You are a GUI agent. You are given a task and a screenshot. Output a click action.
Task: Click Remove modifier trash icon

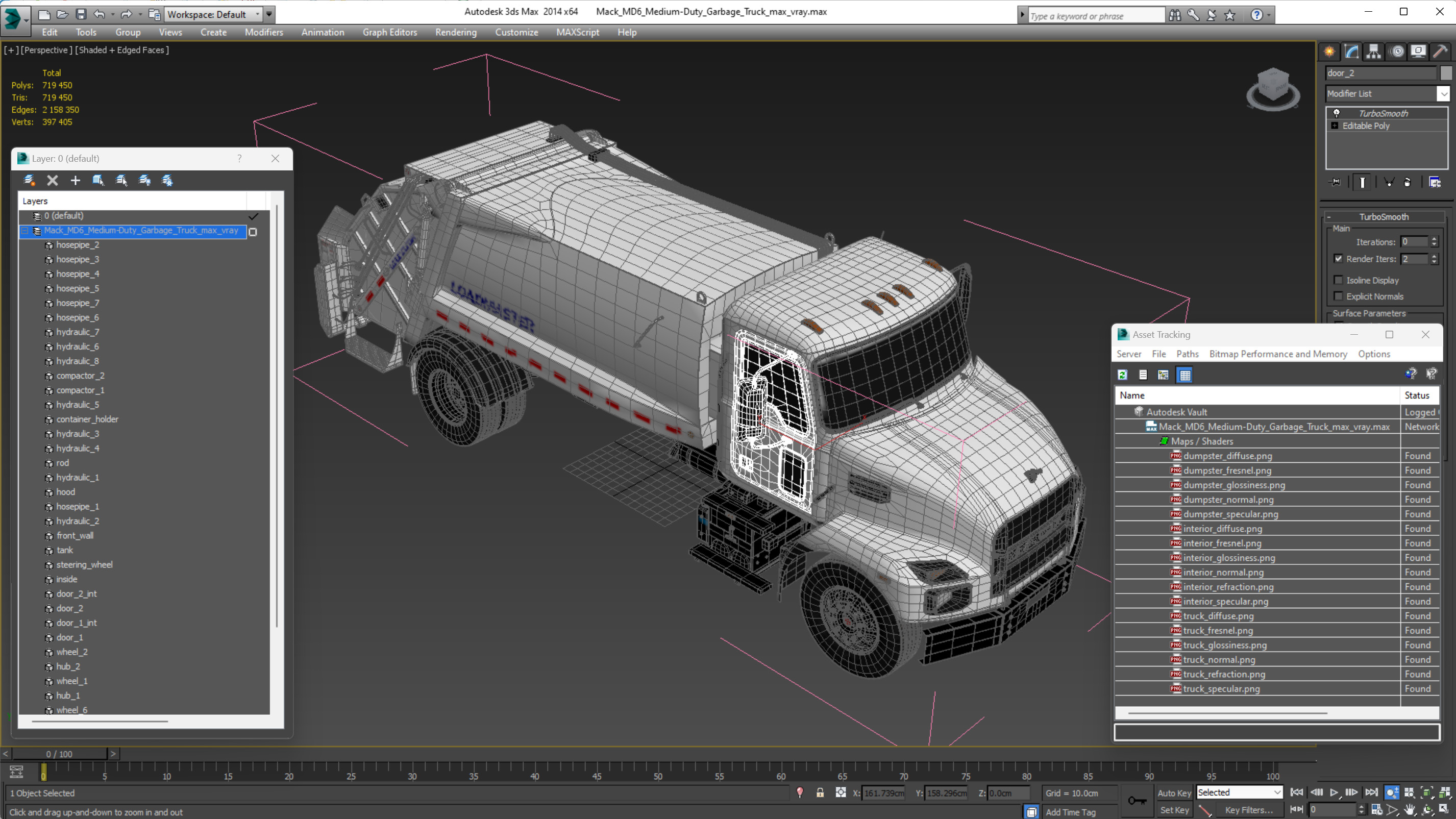(1408, 182)
